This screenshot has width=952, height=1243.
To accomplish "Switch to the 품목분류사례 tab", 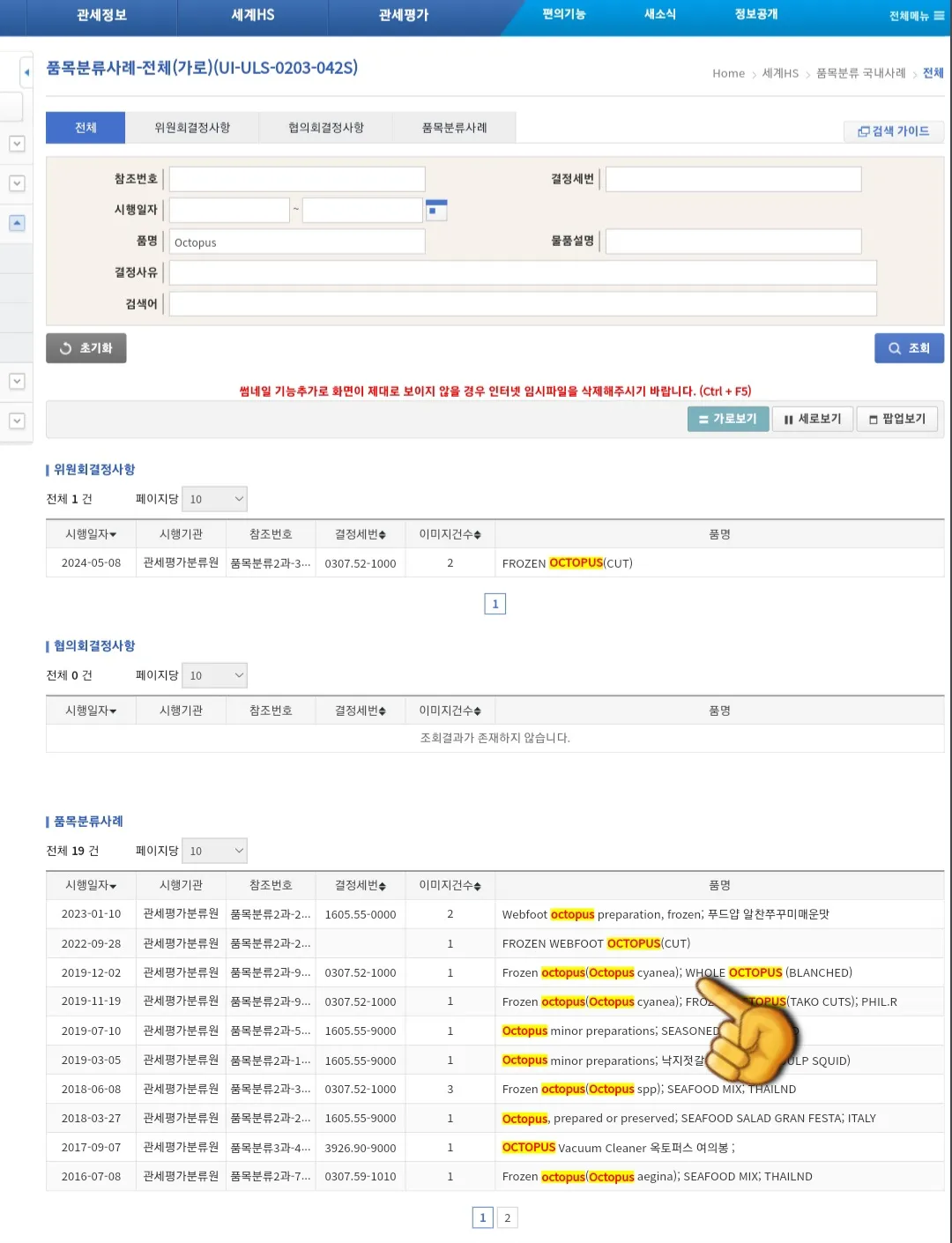I will pos(454,127).
